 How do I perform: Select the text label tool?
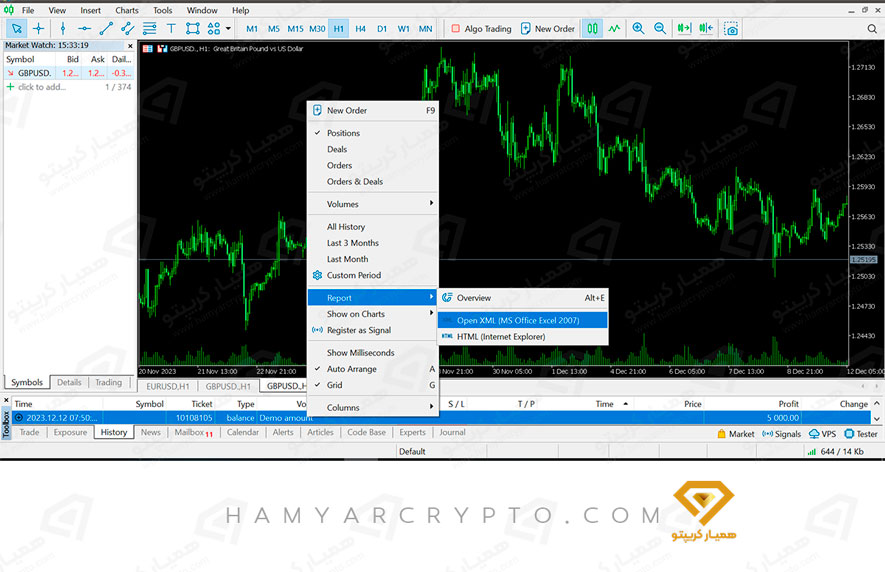171,29
